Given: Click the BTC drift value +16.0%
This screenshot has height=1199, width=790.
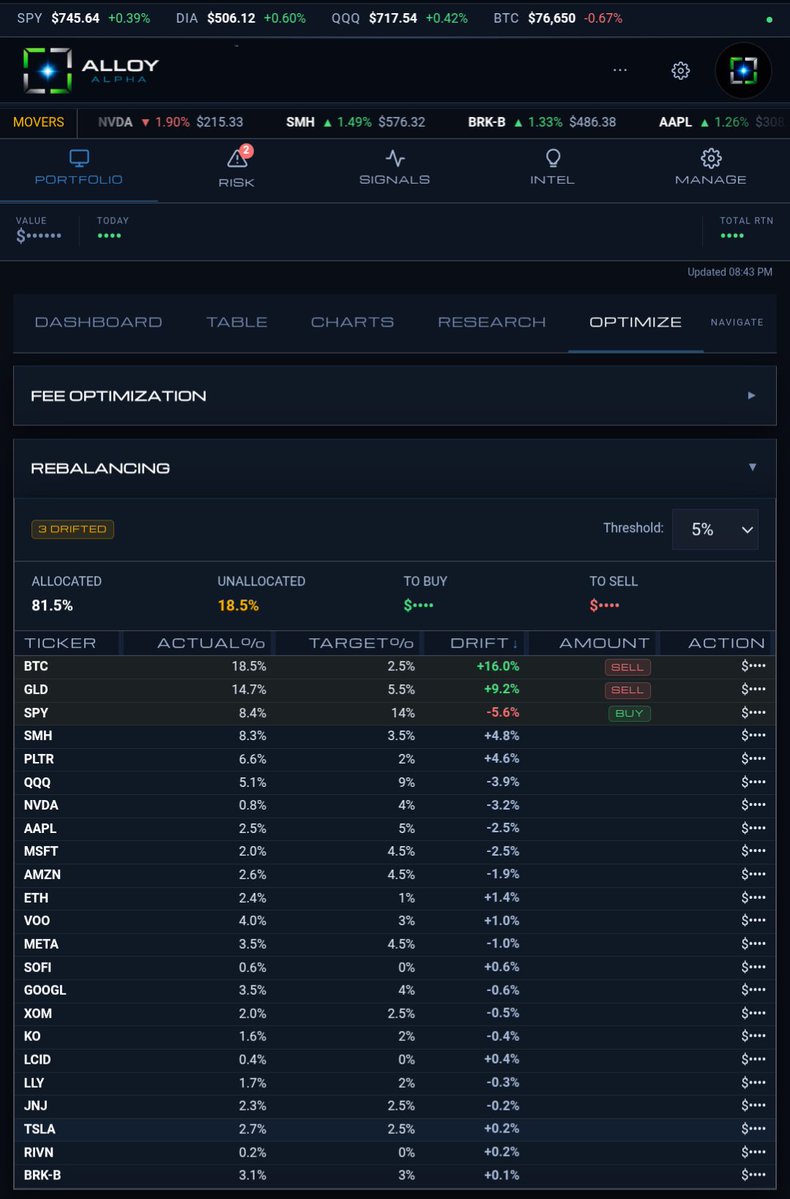Looking at the screenshot, I should 498,666.
